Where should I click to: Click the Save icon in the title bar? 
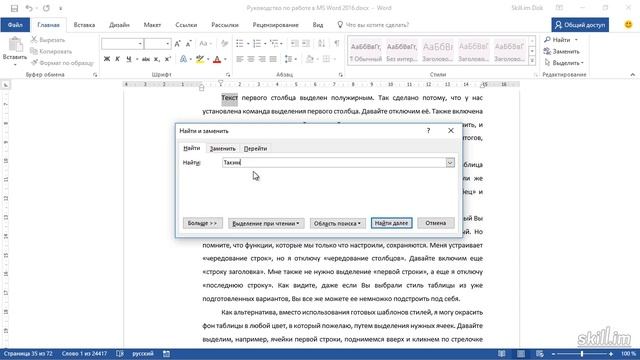pyautogui.click(x=14, y=8)
